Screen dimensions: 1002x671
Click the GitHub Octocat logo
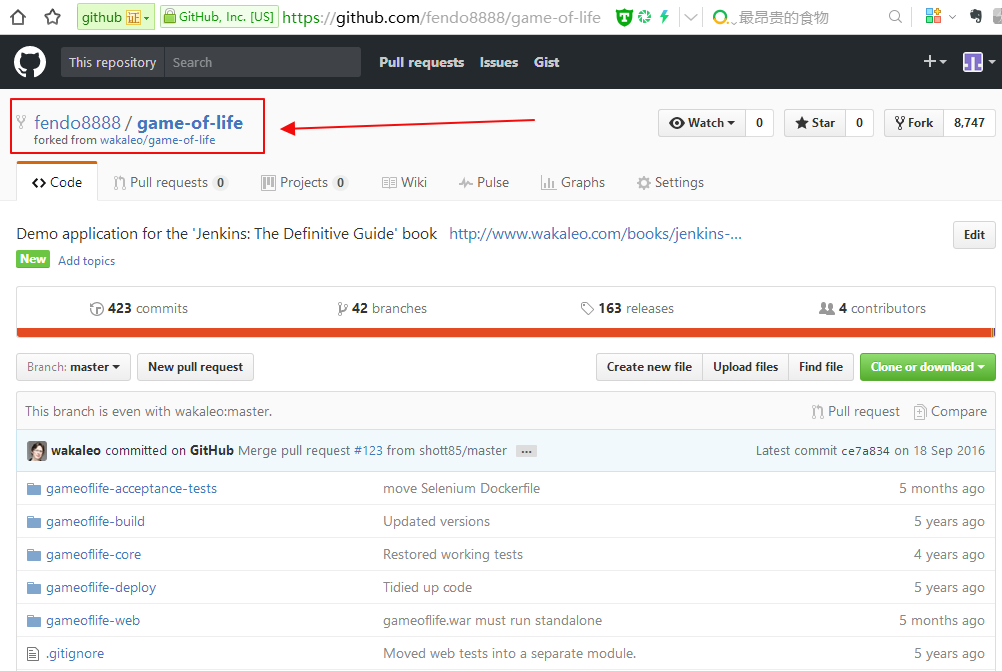(29, 62)
